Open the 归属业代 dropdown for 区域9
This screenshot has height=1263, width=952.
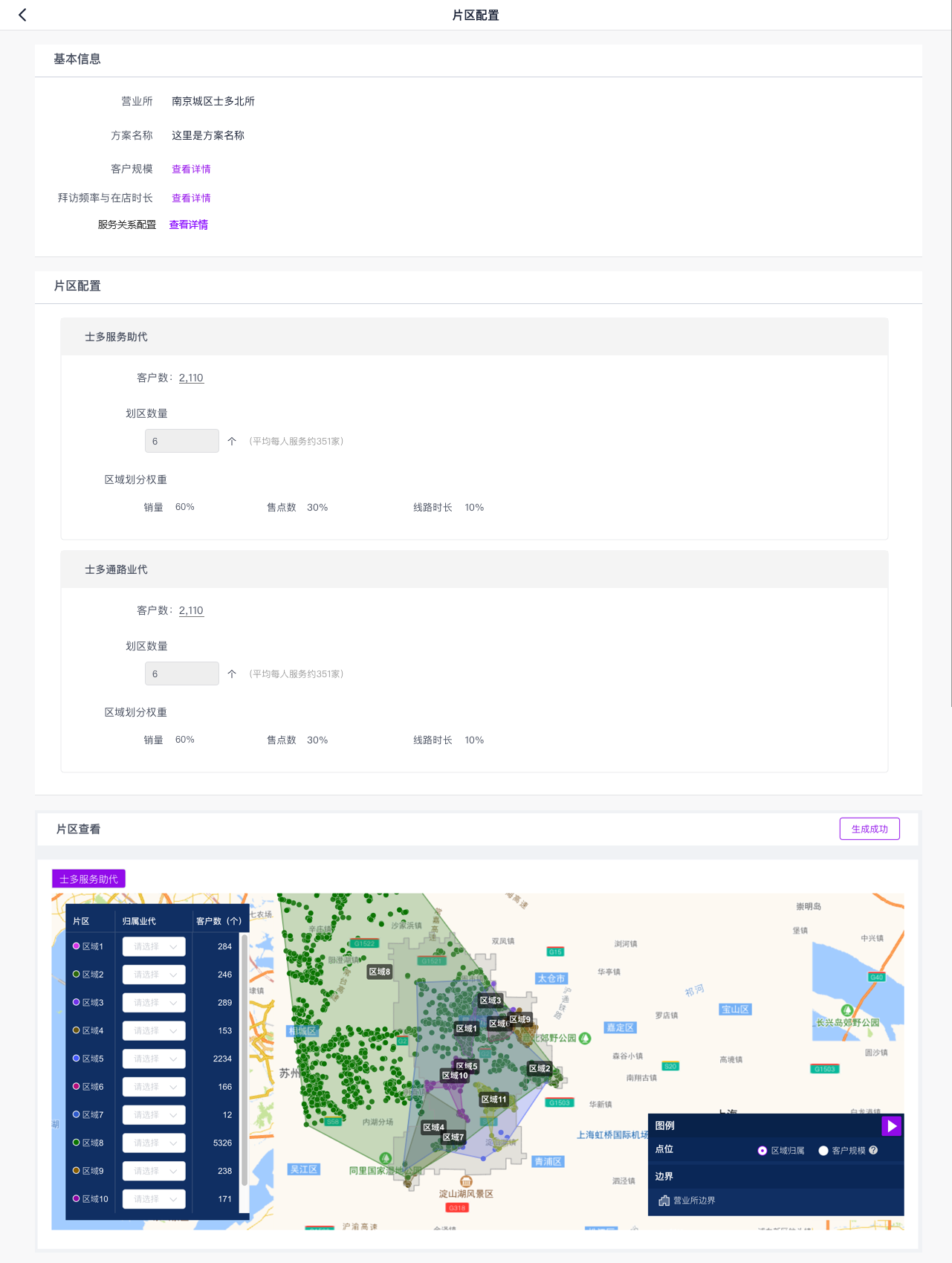click(x=154, y=1171)
